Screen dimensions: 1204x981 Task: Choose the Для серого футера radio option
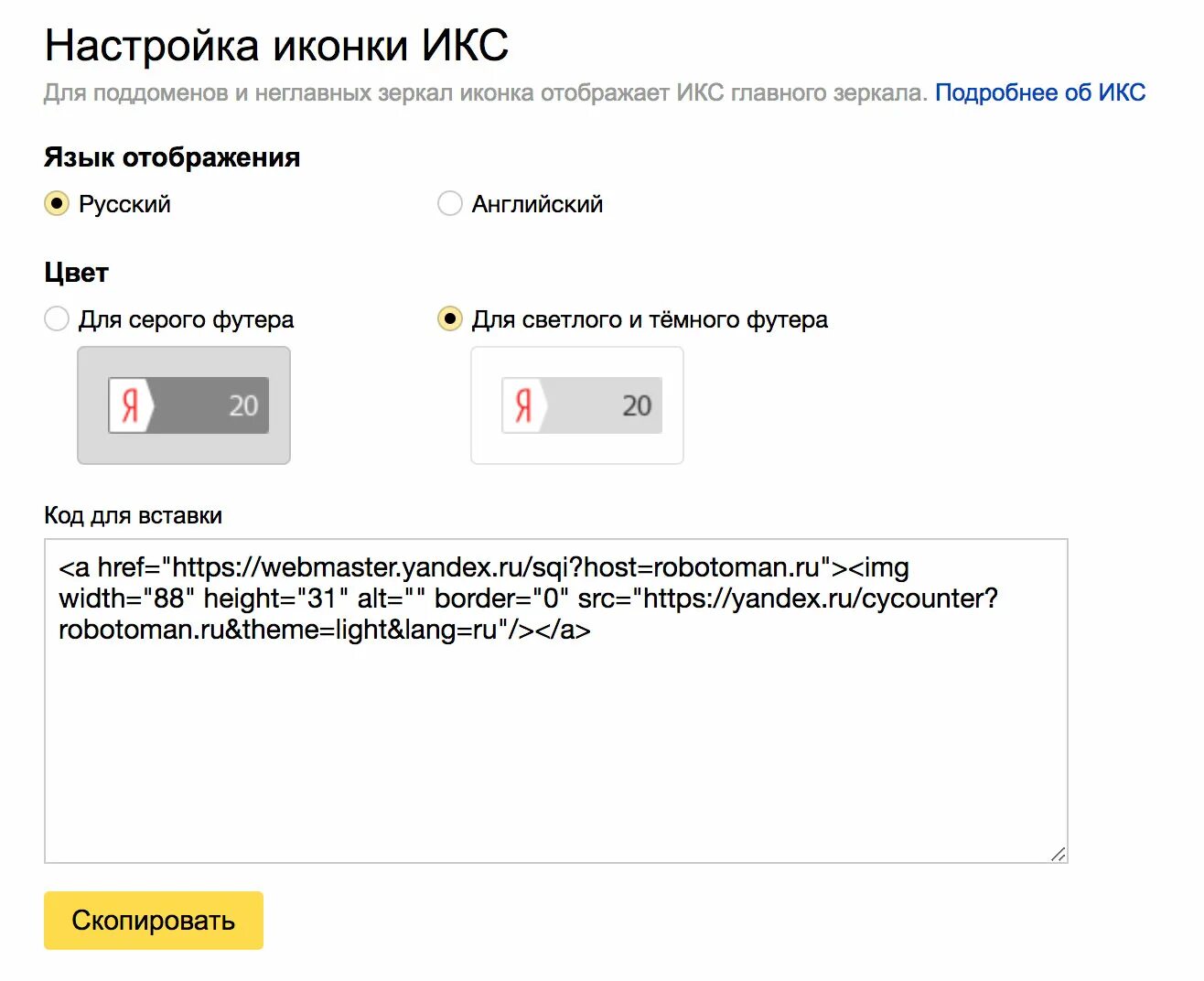(x=57, y=318)
